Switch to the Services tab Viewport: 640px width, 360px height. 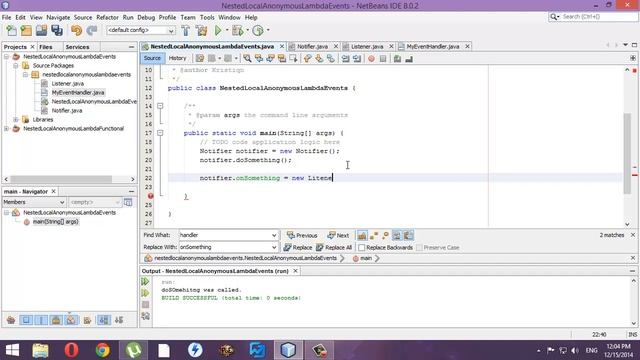coord(77,47)
